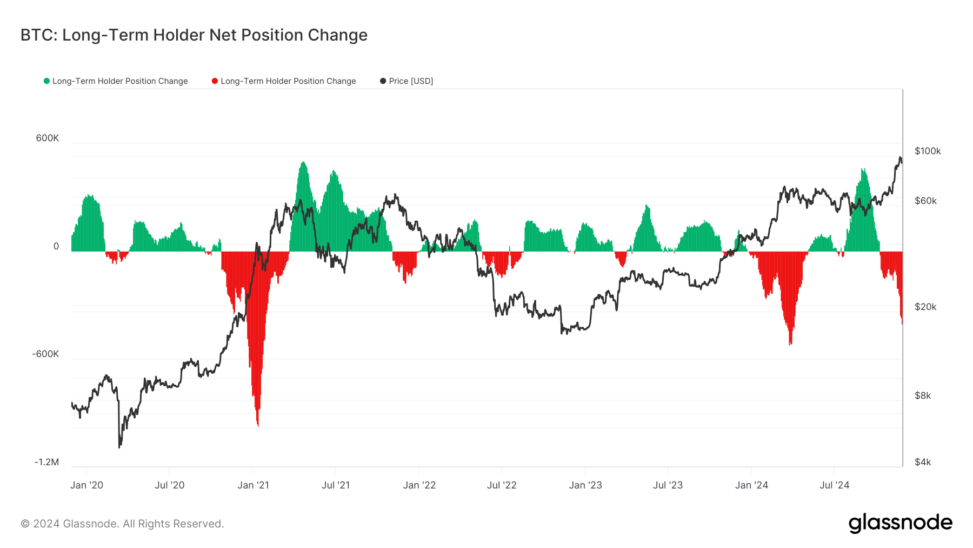Toggle the green Long-Term Holder Position Change series label
Viewport: 973px width, 548px height.
pyautogui.click(x=120, y=81)
